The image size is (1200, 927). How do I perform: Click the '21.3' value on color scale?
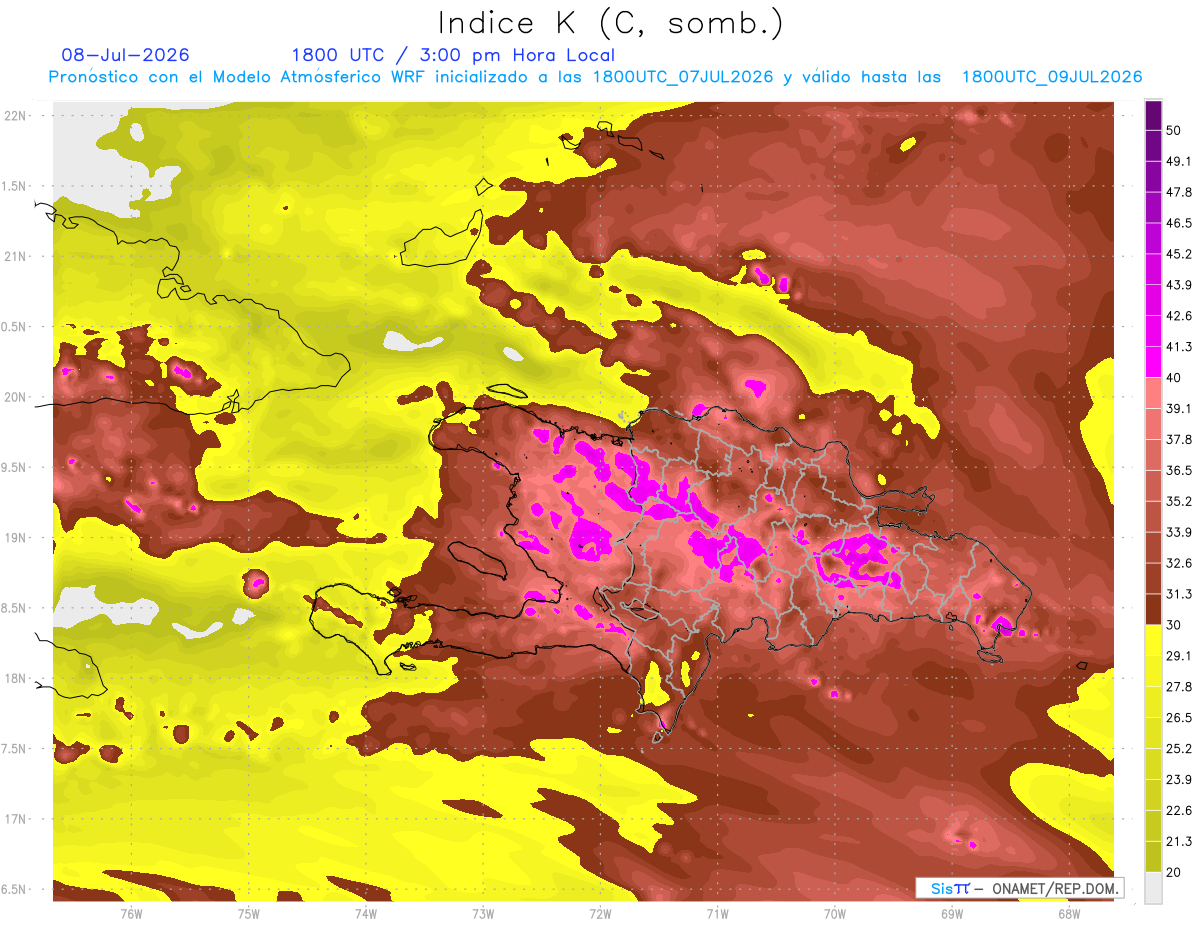(1178, 842)
